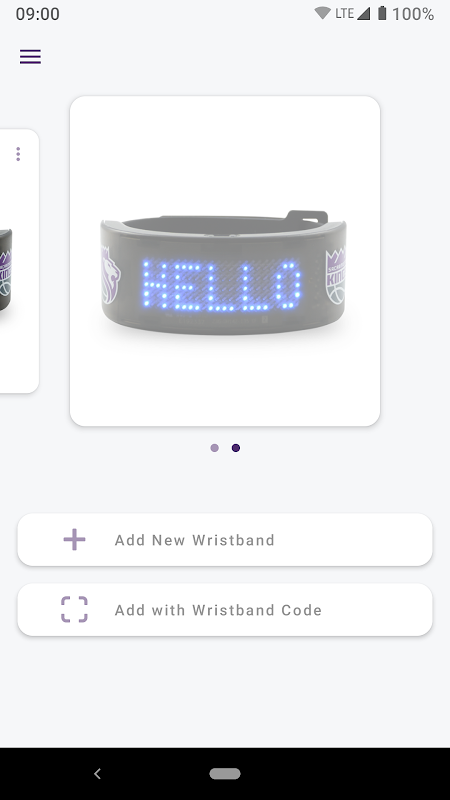
Task: Tap the battery icon in status bar
Action: (382, 13)
